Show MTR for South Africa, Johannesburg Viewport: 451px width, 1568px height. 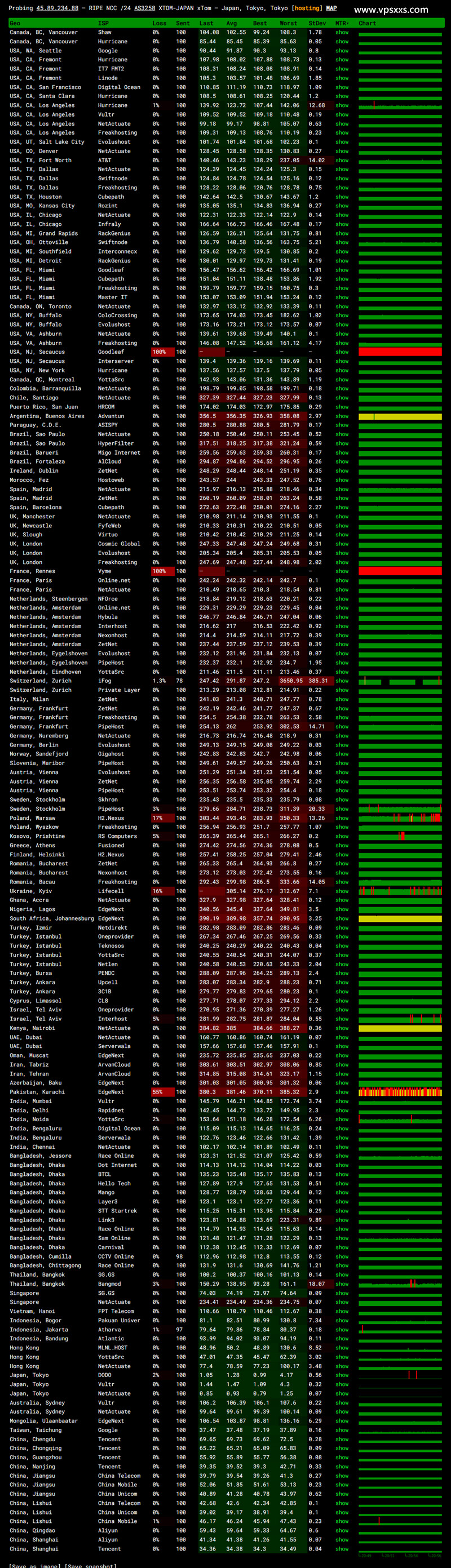click(x=342, y=918)
